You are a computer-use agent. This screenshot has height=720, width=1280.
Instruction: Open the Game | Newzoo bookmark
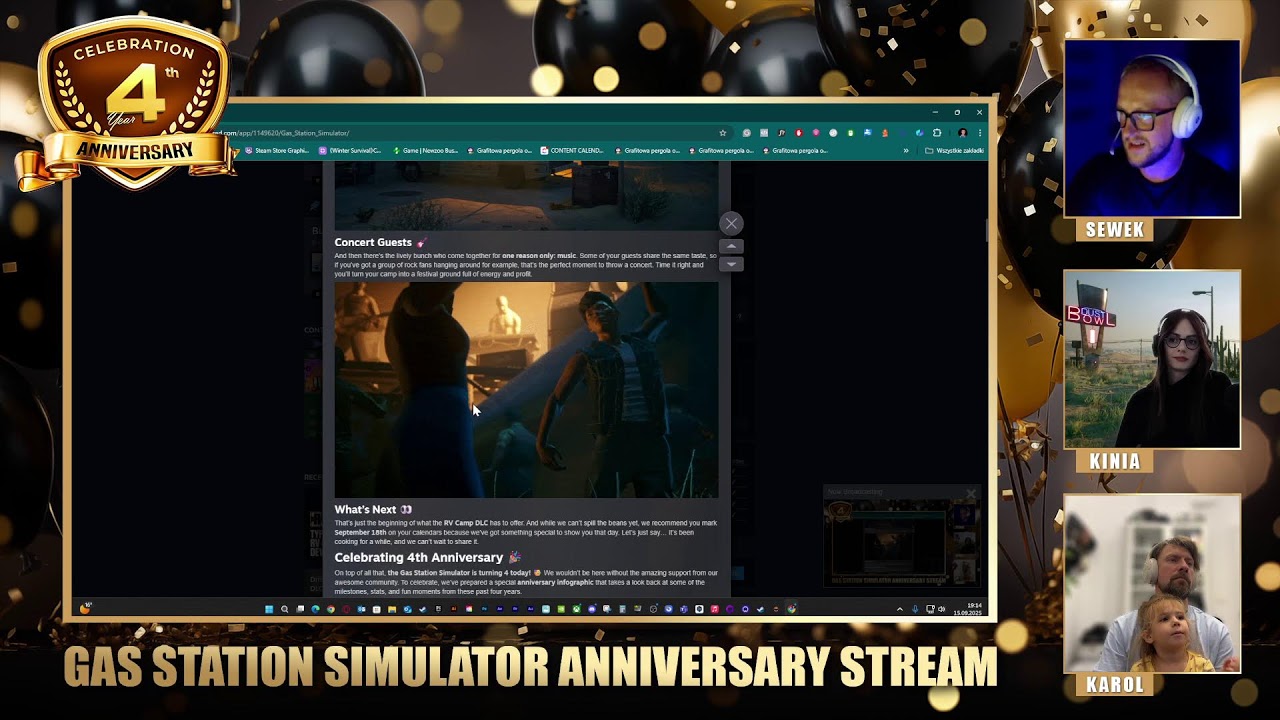click(425, 151)
